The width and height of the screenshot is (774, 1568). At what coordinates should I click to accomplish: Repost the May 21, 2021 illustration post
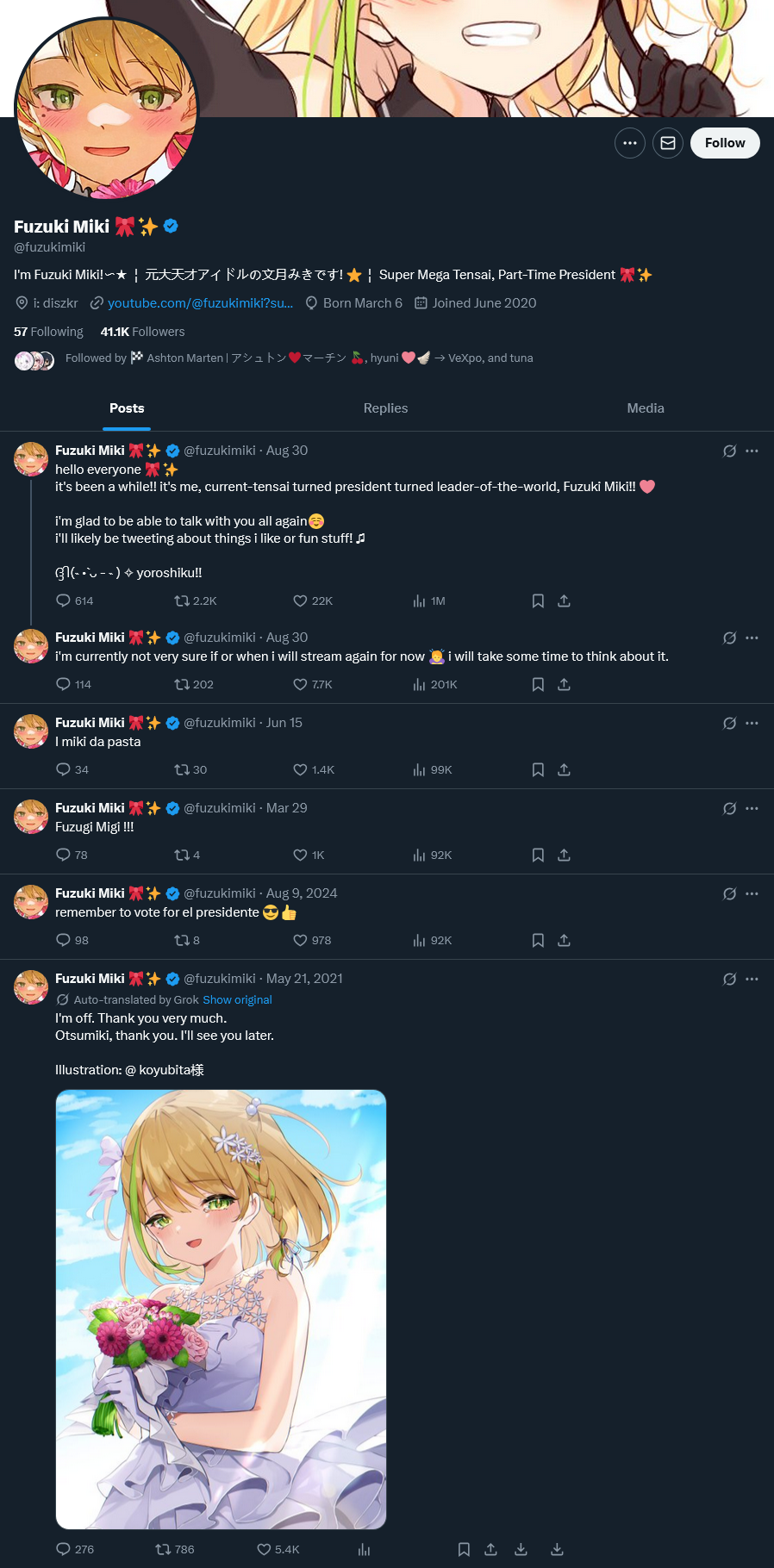(174, 1549)
